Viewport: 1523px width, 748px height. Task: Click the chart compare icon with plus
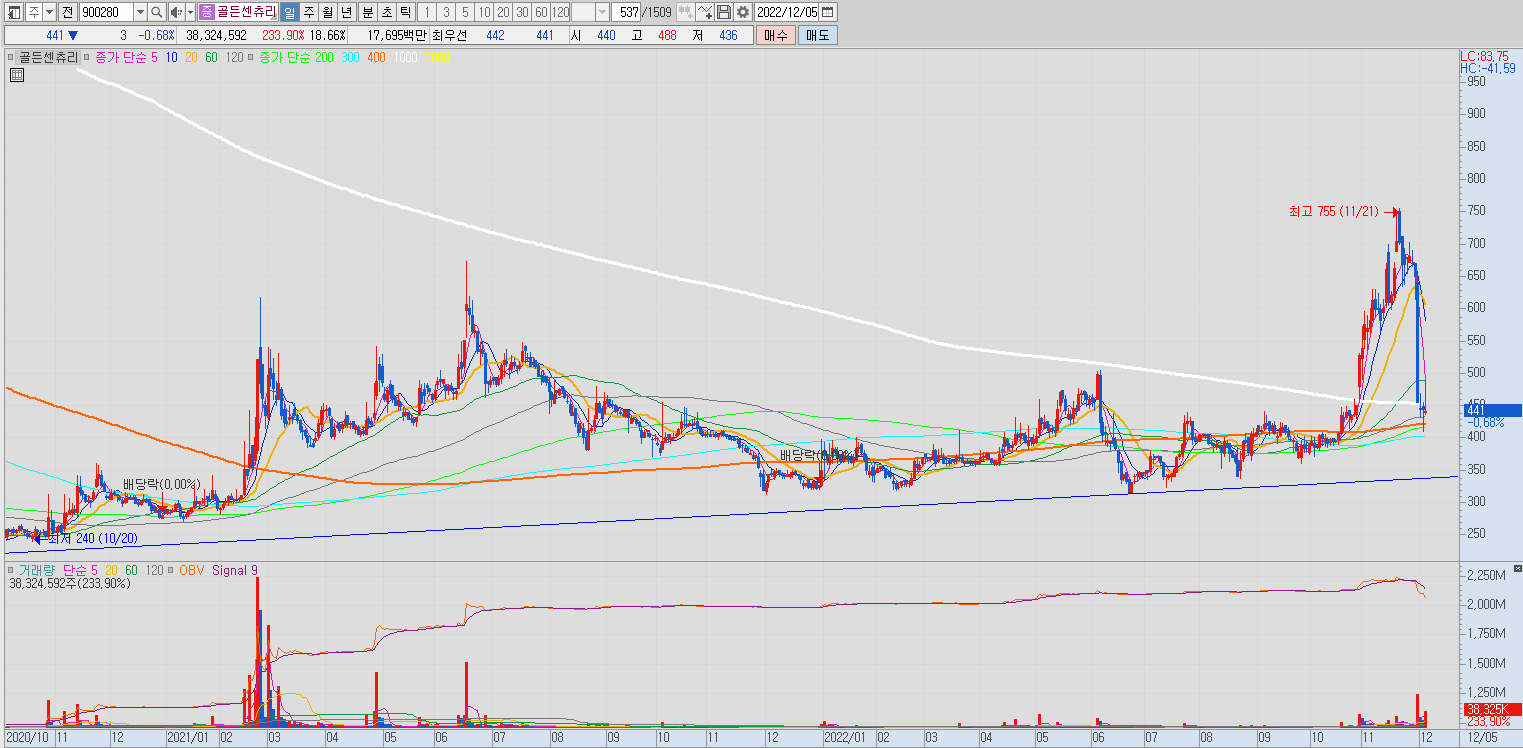point(685,12)
